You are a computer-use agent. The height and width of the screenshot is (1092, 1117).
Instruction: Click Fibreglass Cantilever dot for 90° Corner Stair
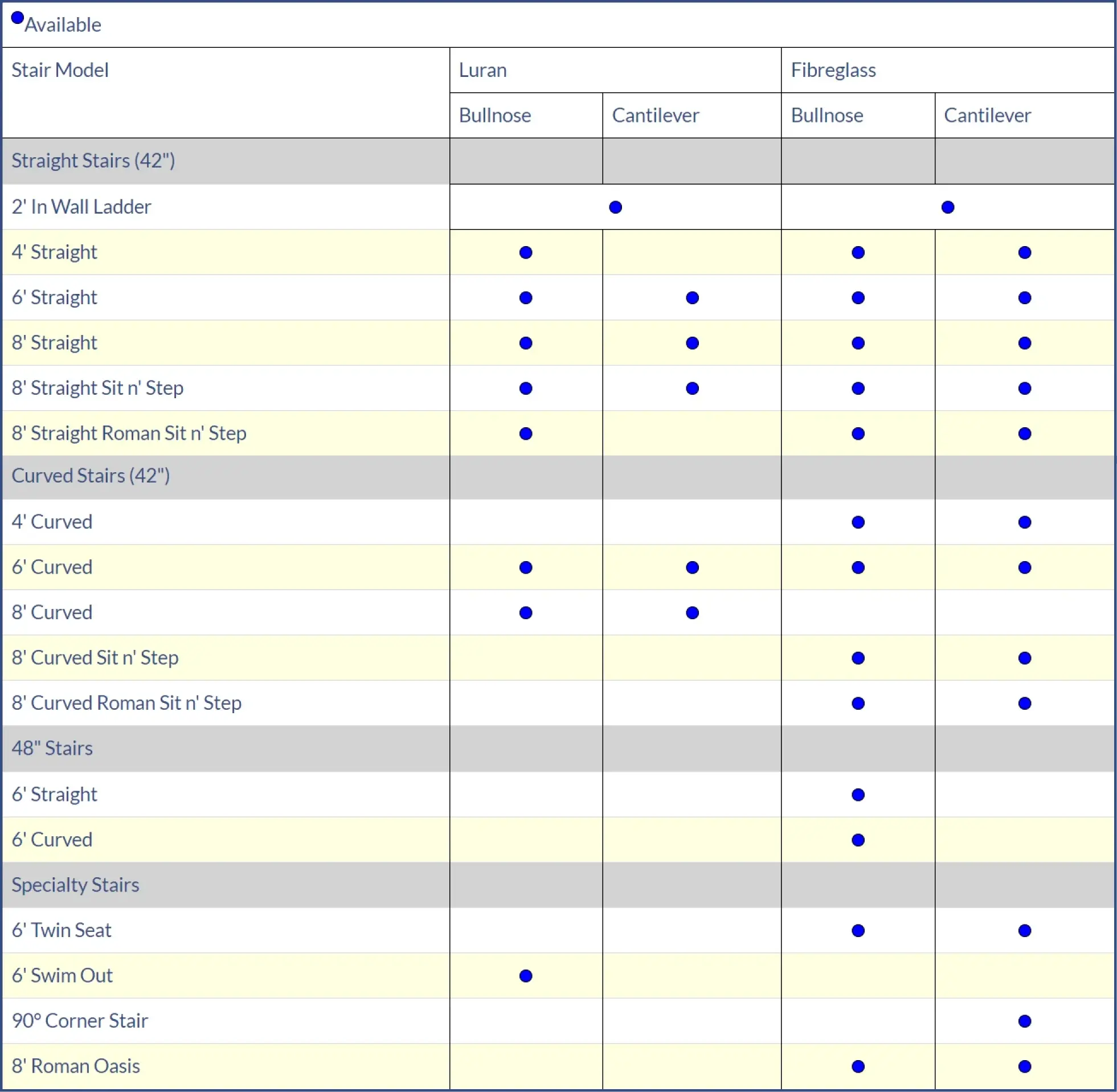(1024, 1021)
